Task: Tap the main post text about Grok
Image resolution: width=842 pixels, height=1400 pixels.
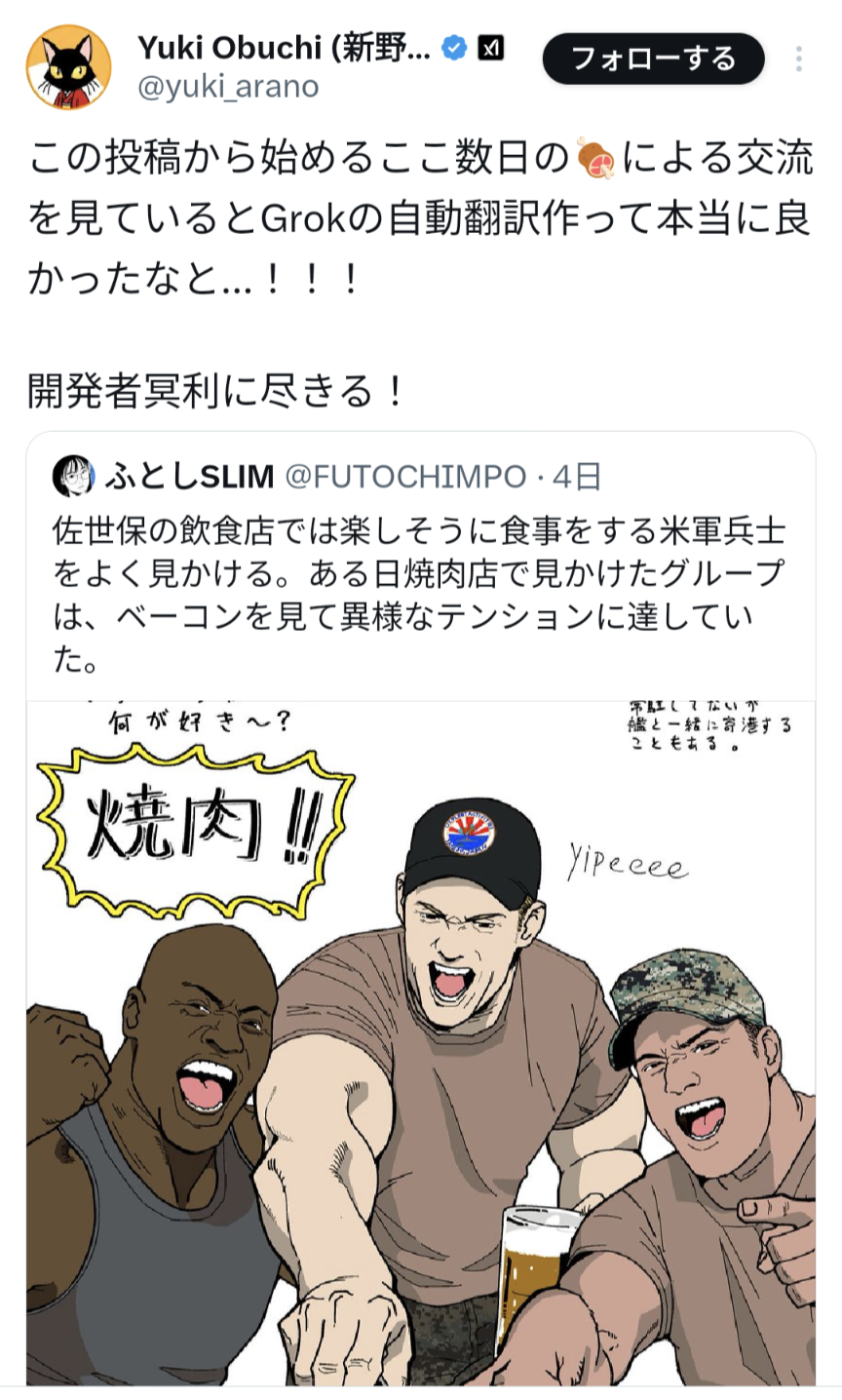Action: 419,220
